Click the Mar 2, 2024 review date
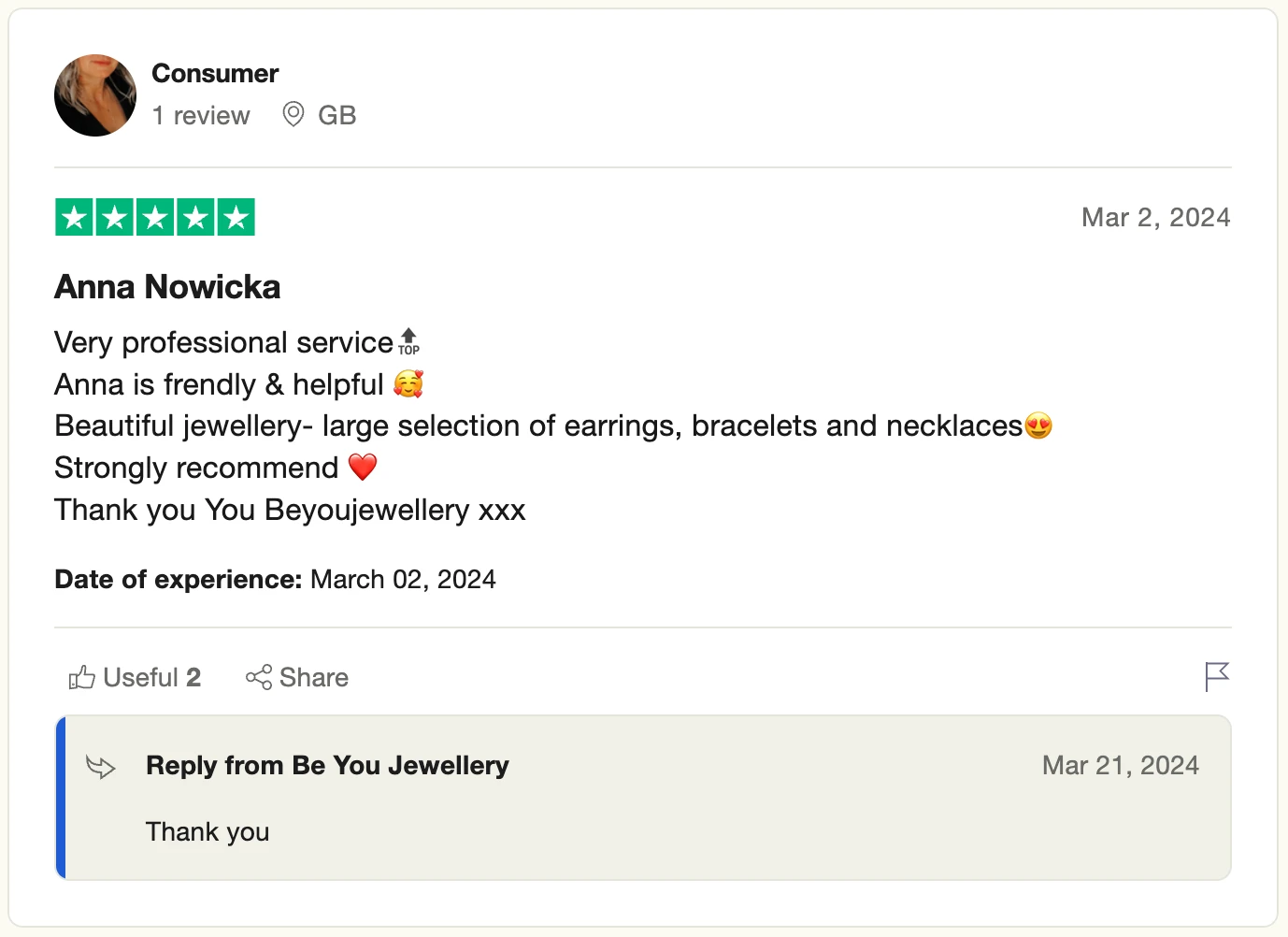 point(1155,218)
